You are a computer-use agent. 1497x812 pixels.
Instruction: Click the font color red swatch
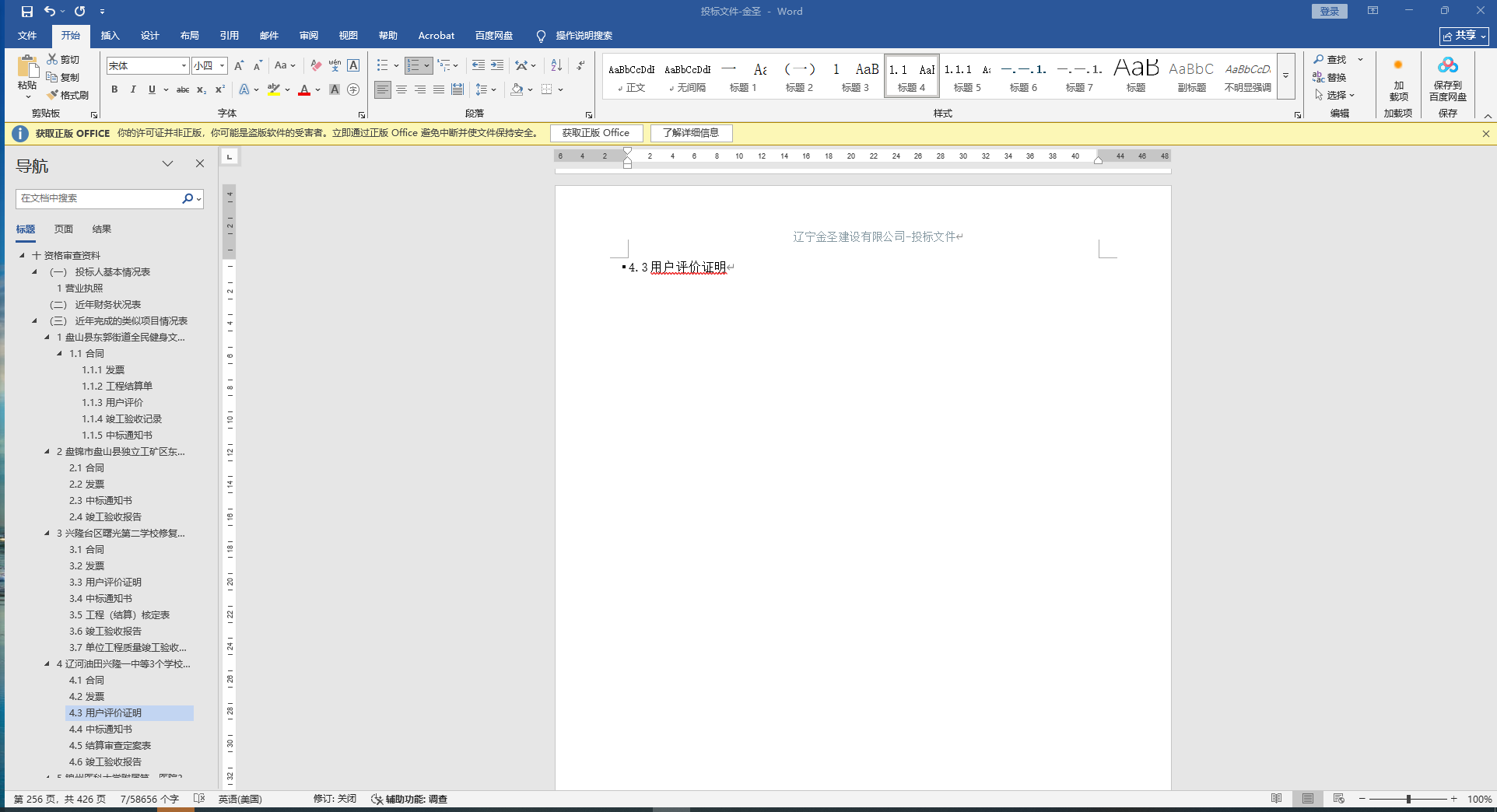[x=303, y=89]
